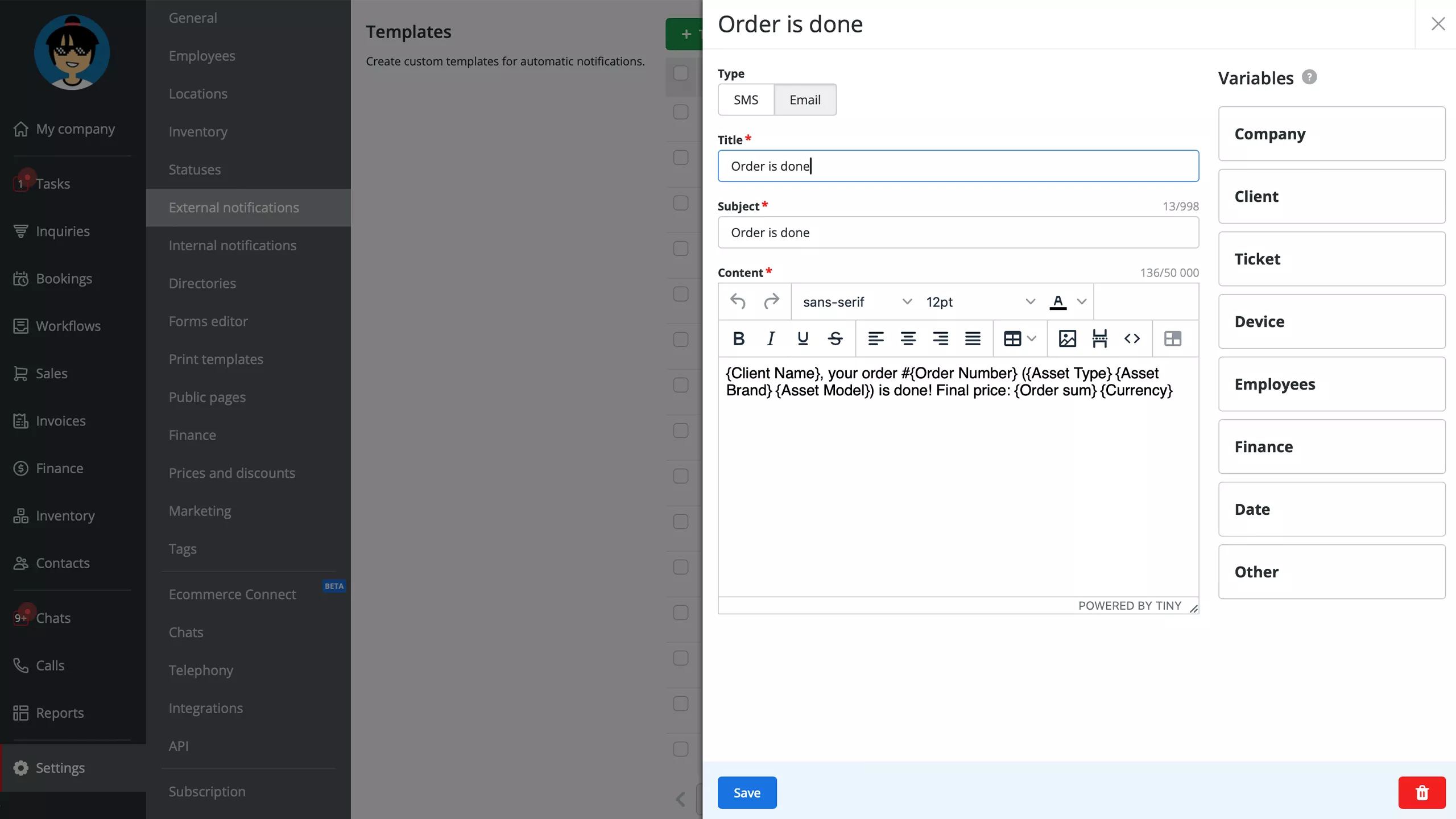Click the undo arrow in editor
1456x819 pixels.
point(738,301)
